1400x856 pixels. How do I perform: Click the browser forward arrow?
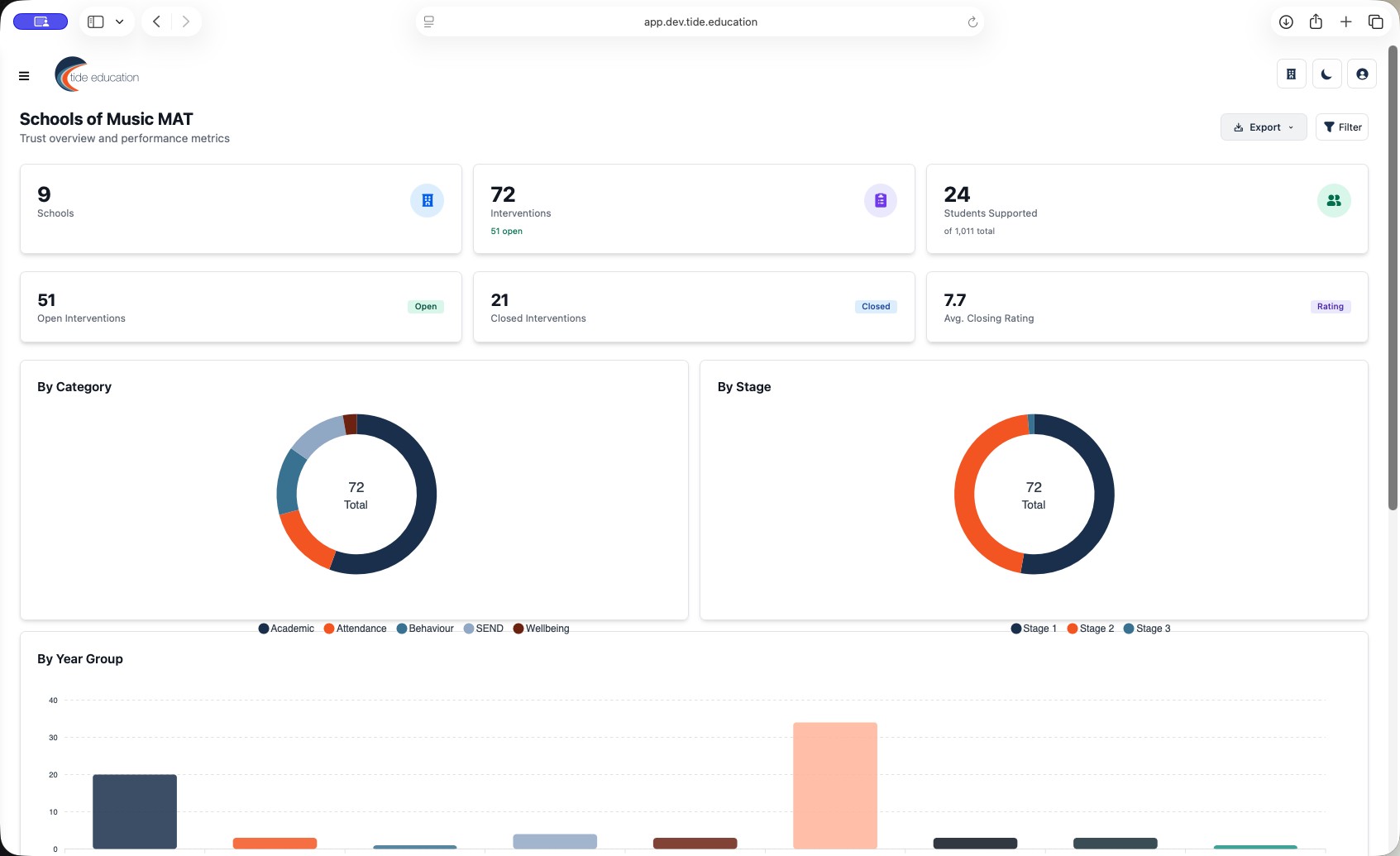[186, 22]
